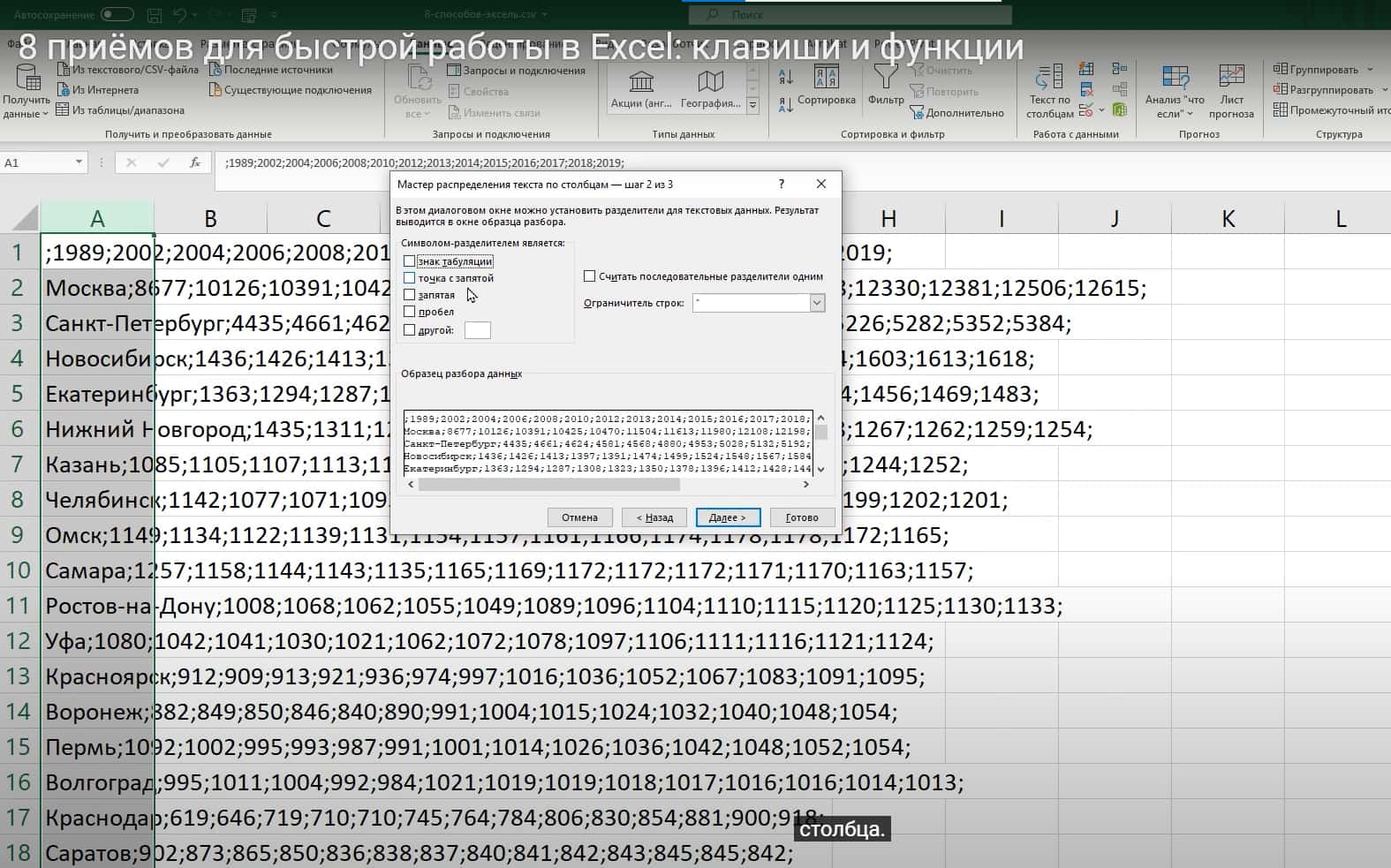
Task: Apply Flash Fill in the data tools group
Action: tap(1086, 69)
